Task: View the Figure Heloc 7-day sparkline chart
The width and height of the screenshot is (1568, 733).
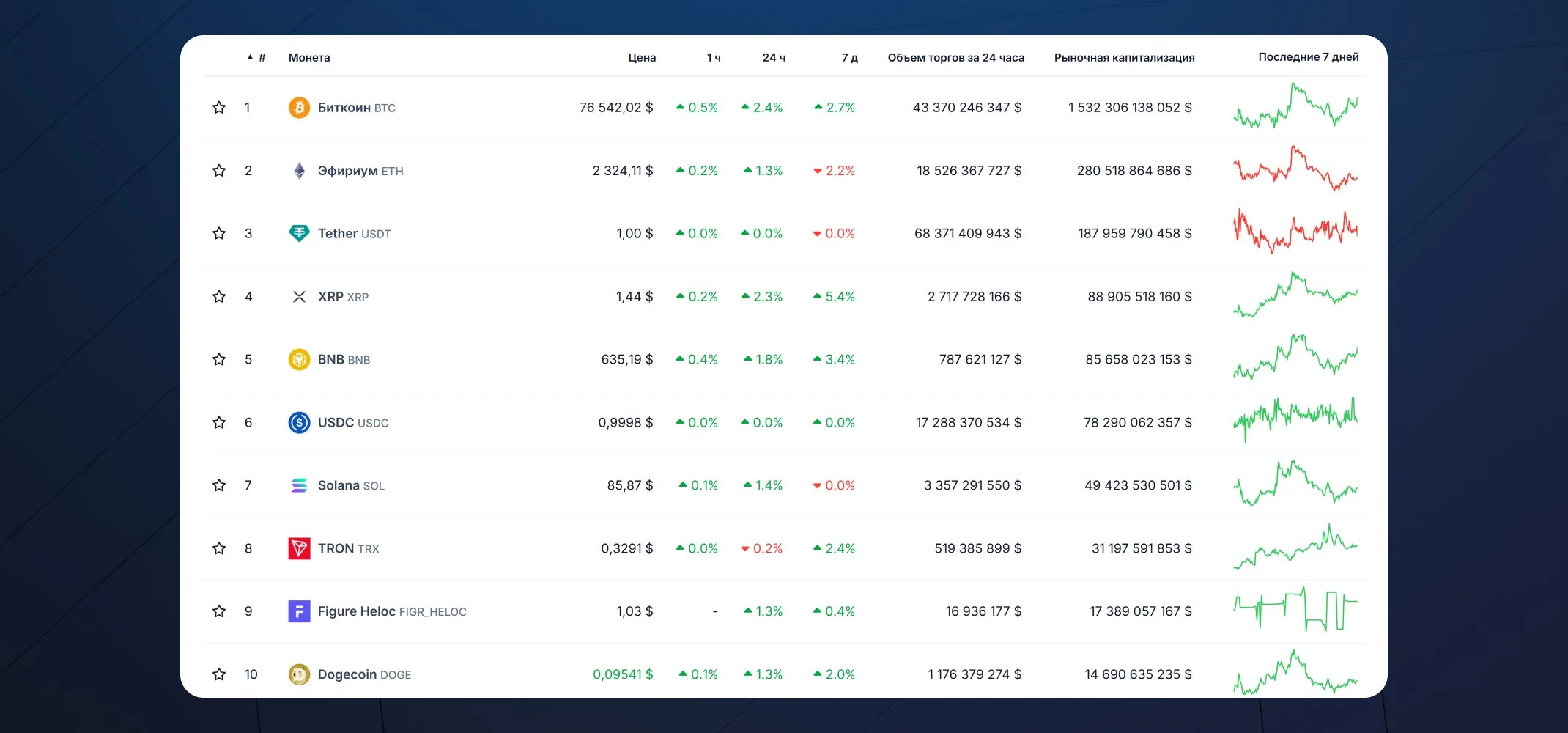Action: point(1295,608)
